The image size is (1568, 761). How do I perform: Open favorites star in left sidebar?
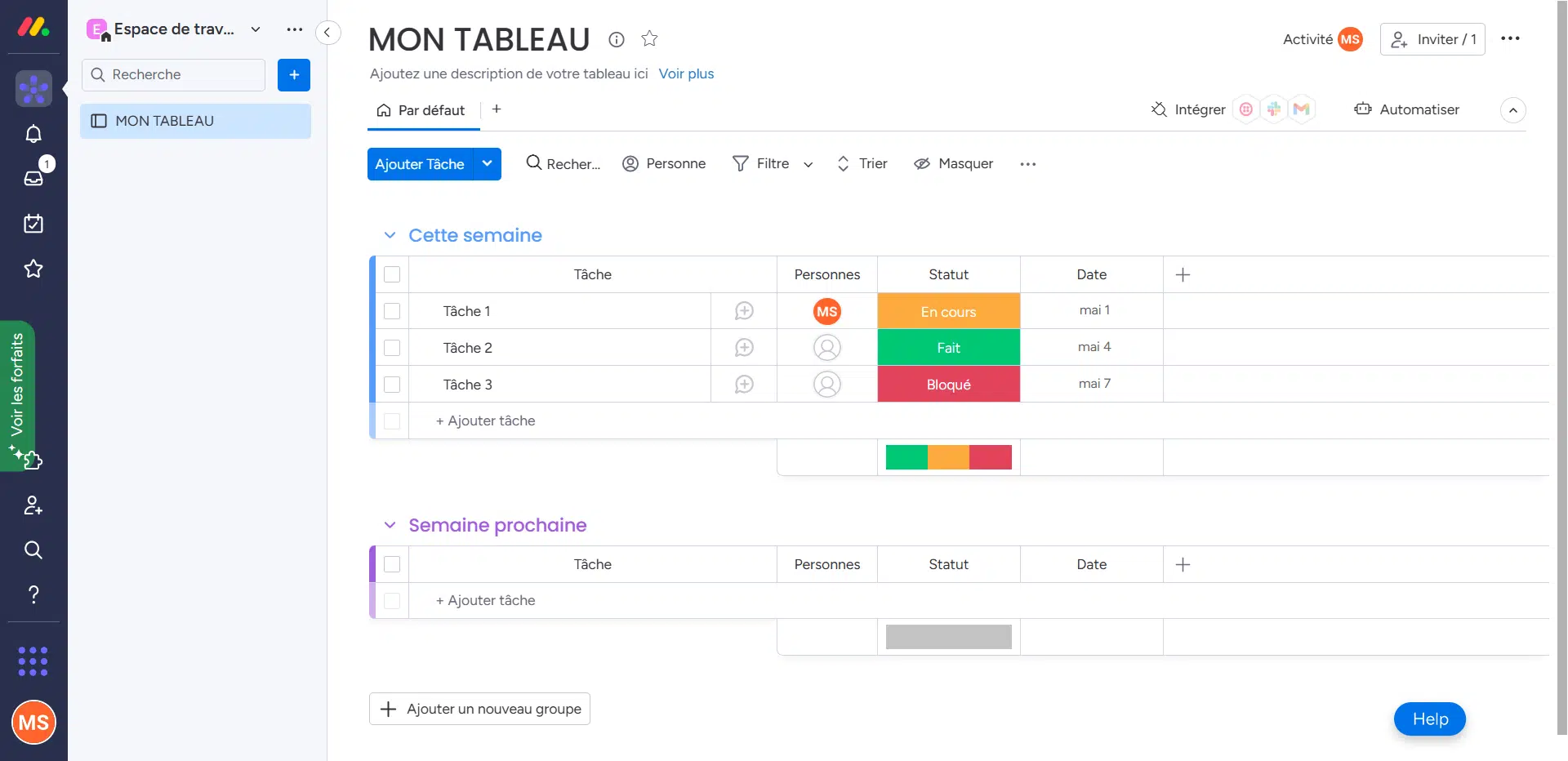(x=33, y=269)
